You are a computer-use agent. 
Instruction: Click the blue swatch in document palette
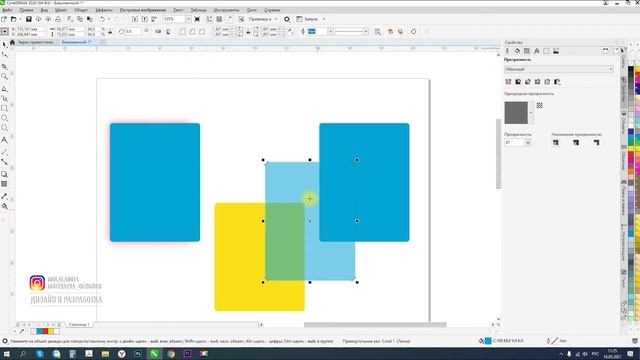[40, 331]
